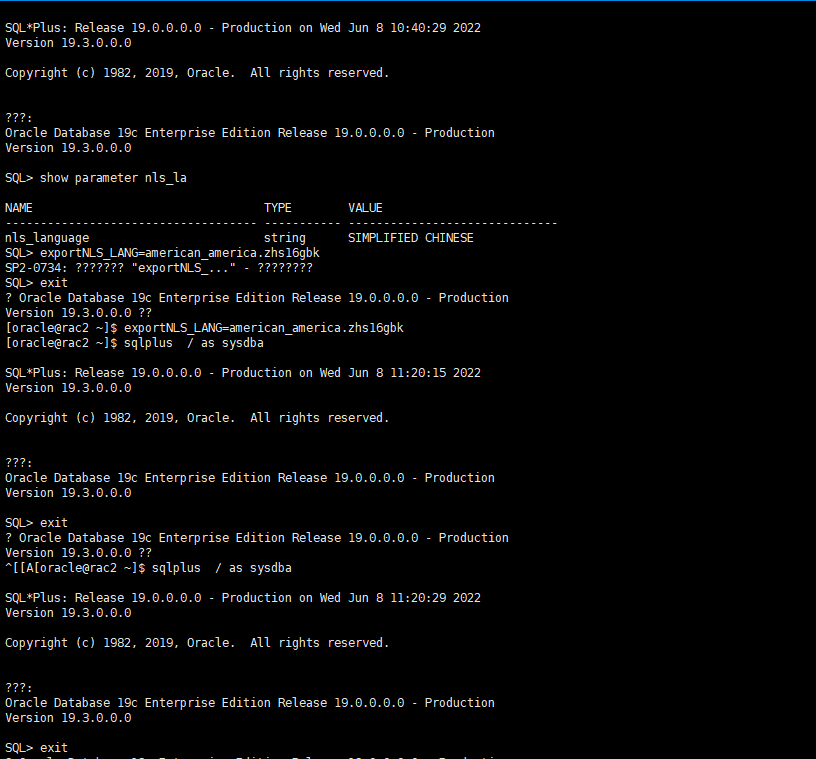Viewport: 816px width, 759px height.
Task: Click the ^[[A escape sequence text
Action: point(19,568)
